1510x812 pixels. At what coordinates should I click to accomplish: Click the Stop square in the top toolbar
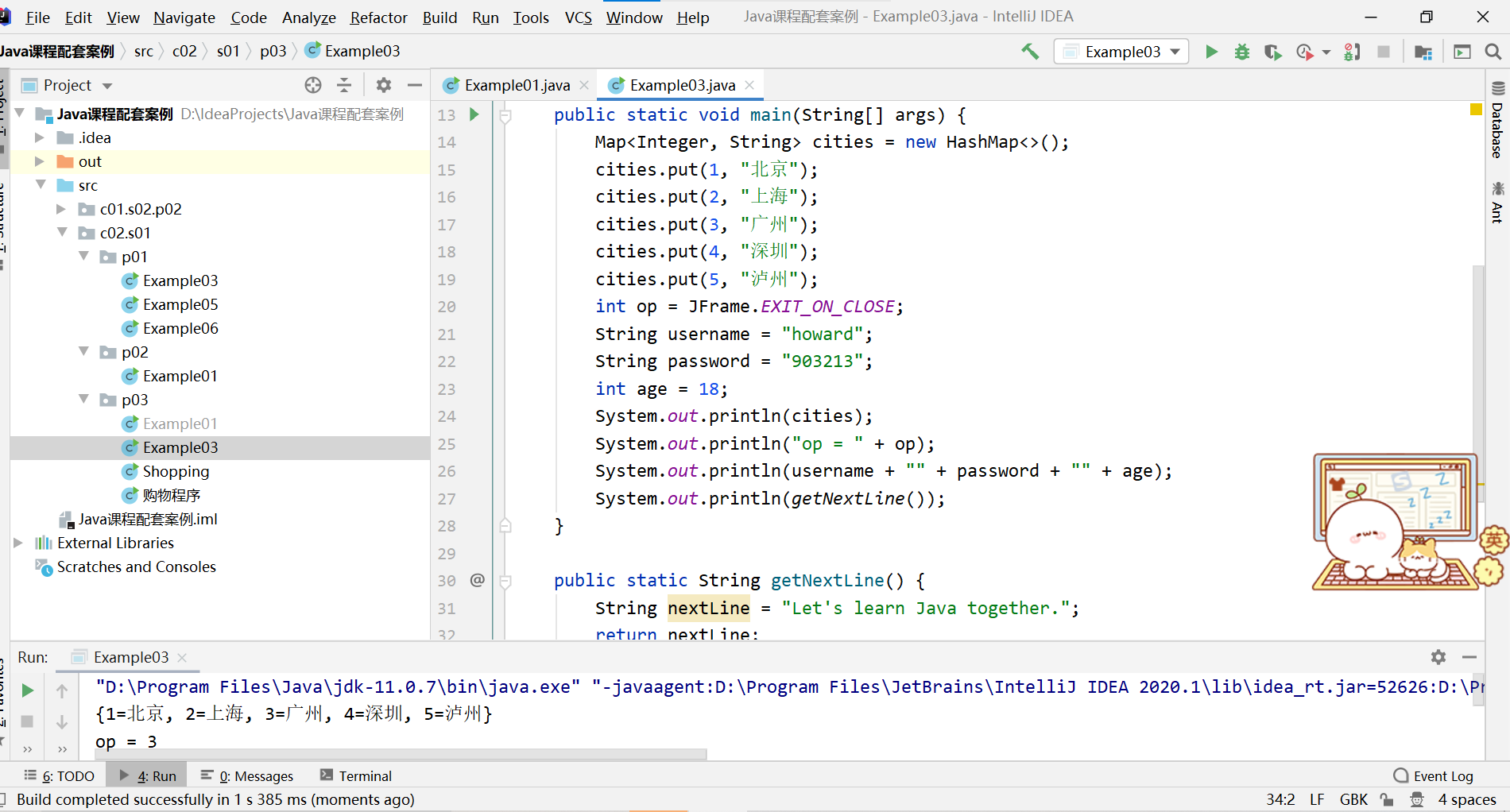pos(1383,52)
